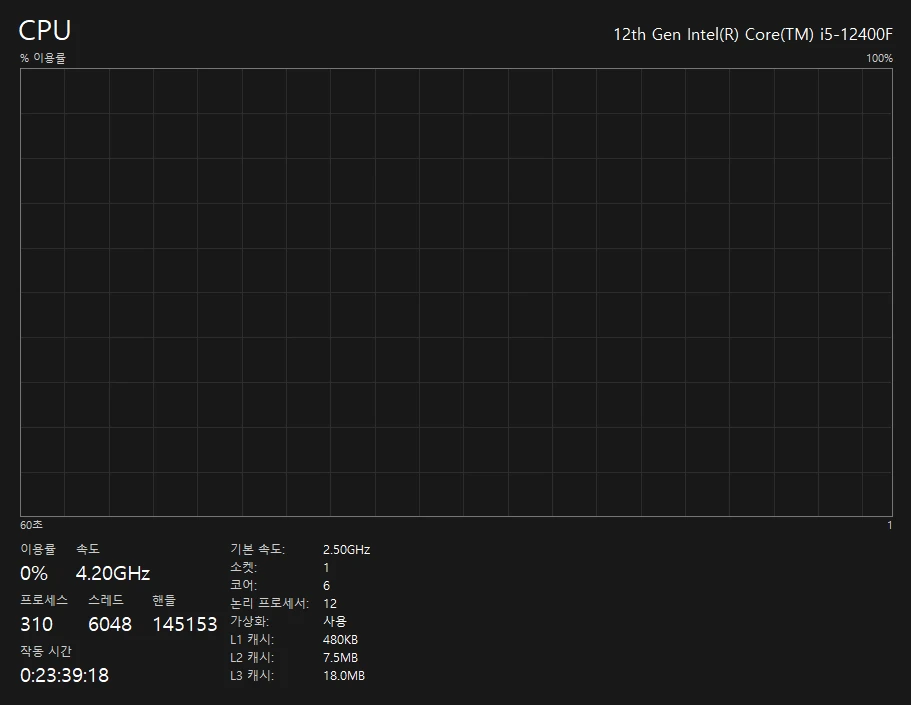Viewport: 911px width, 705px height.
Task: Click the '속도' label
Action: pyautogui.click(x=88, y=549)
